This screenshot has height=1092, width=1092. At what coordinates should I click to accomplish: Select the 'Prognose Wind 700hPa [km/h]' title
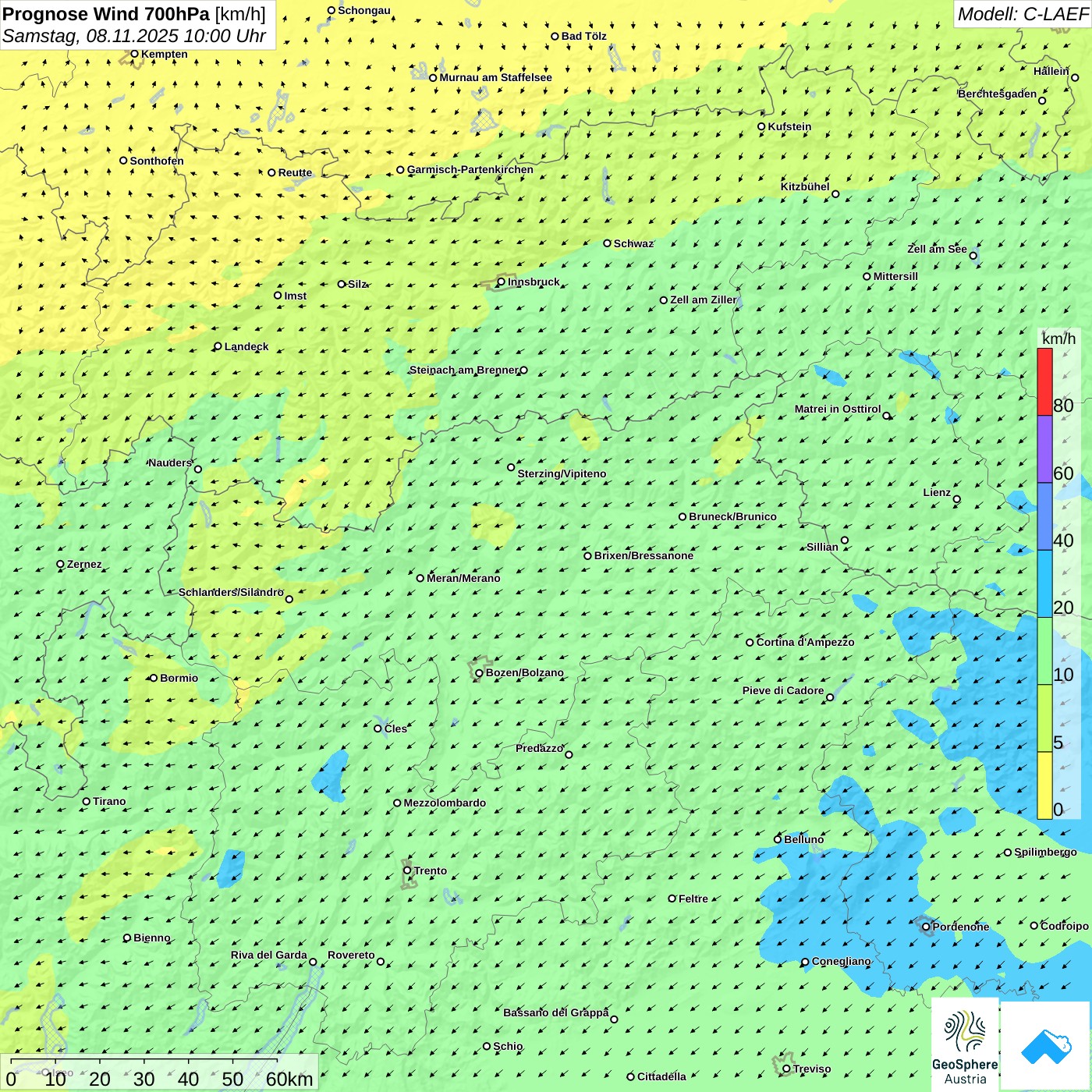point(134,14)
